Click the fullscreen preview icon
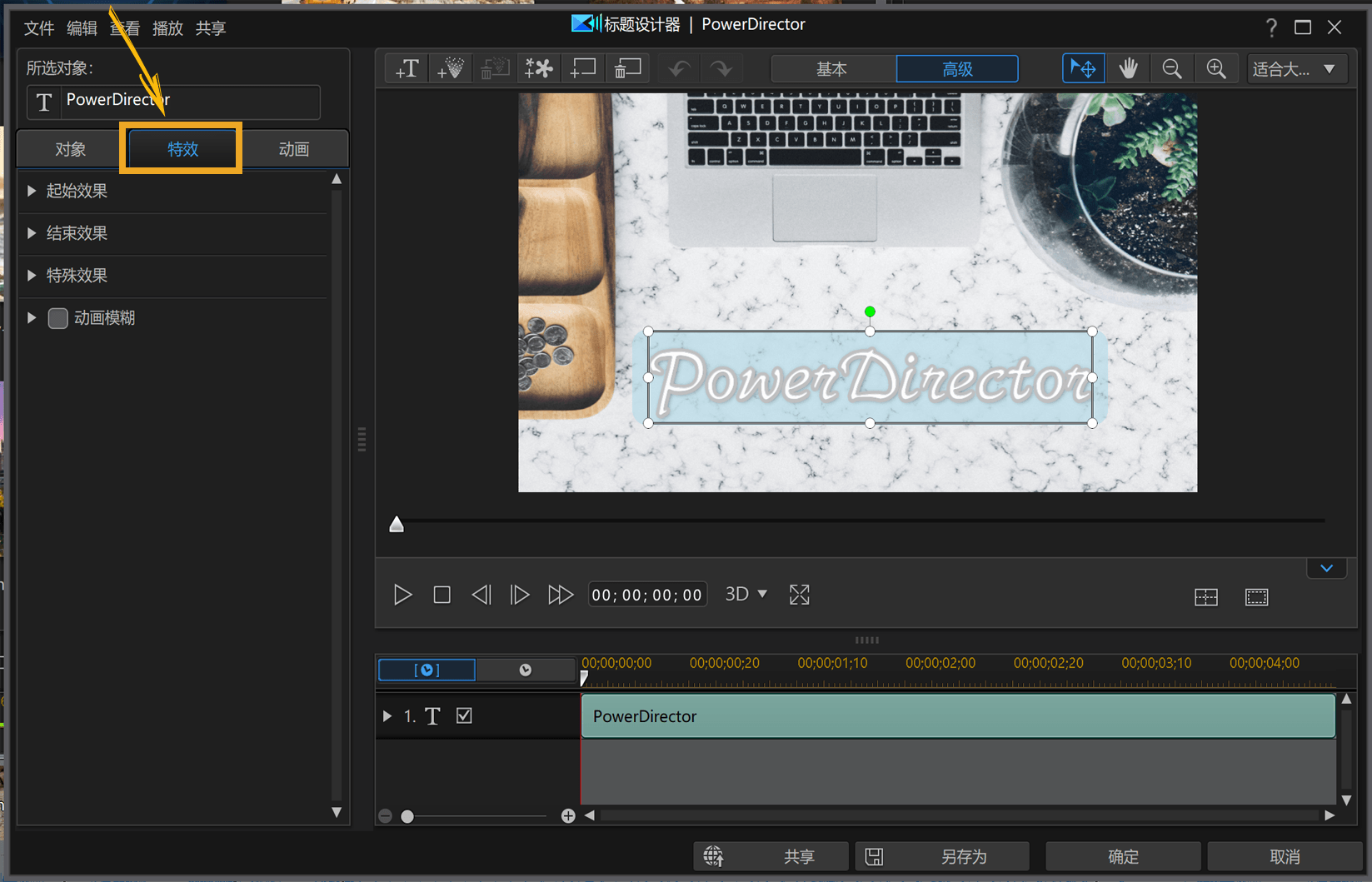 point(799,595)
